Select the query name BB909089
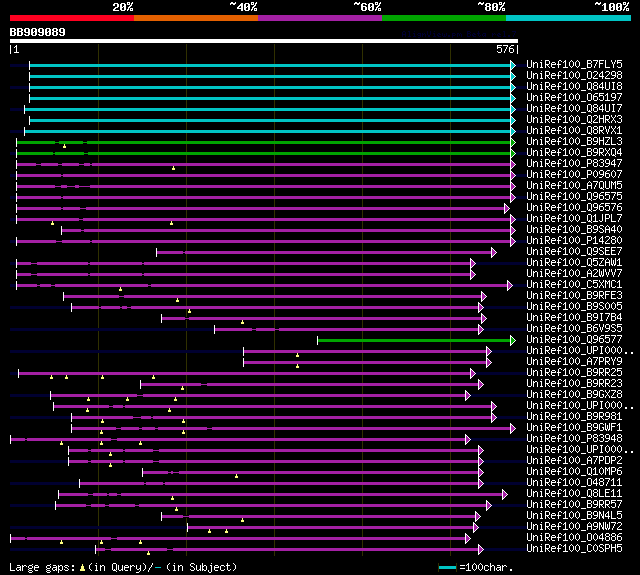The image size is (640, 575). tap(38, 32)
